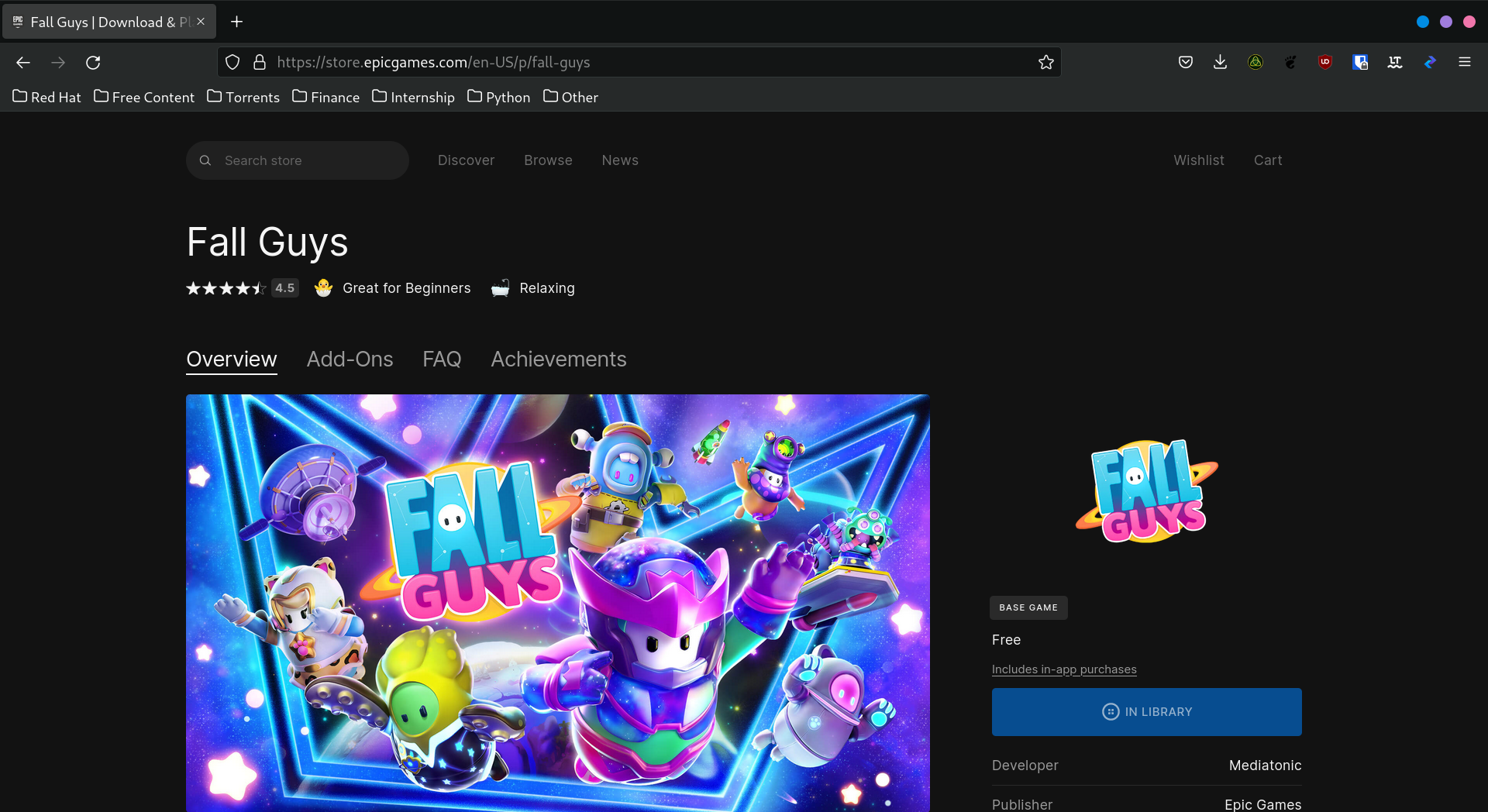Open a new browser tab

[x=237, y=22]
